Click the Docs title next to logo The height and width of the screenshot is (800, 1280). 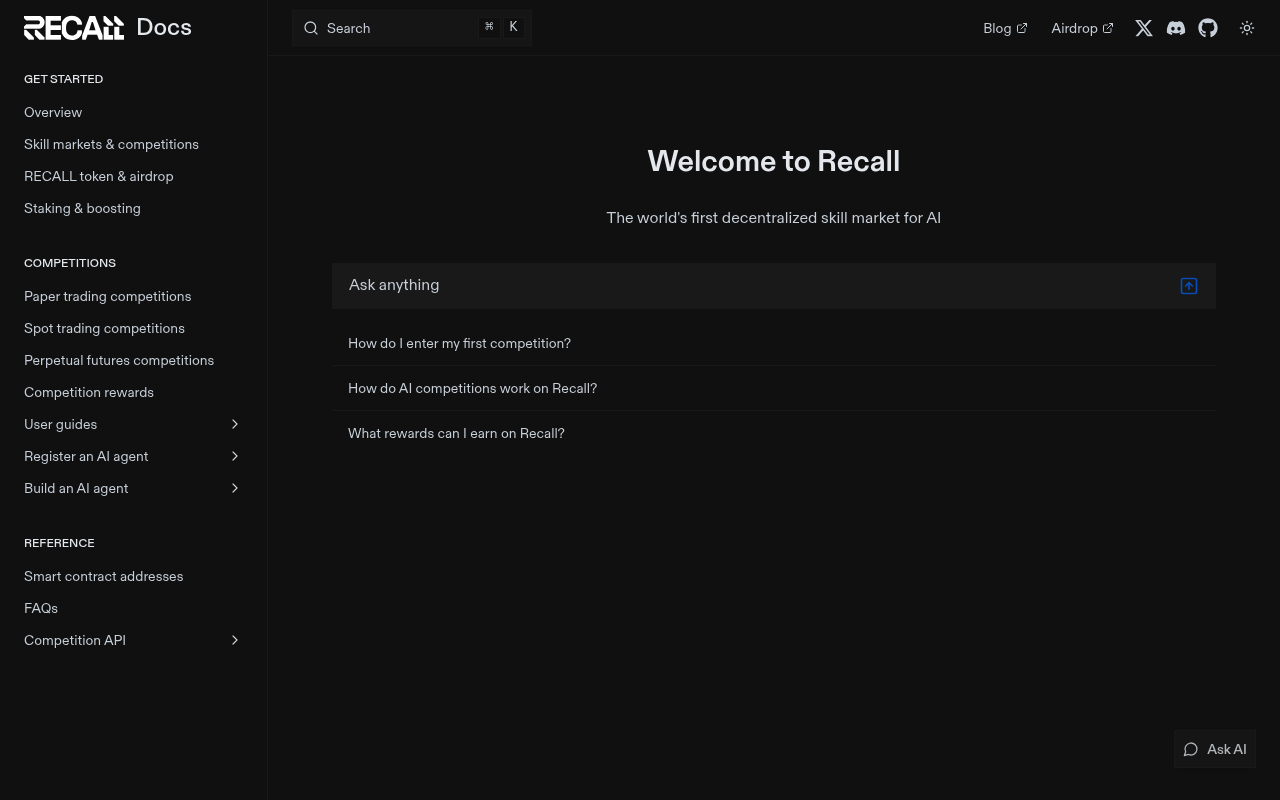(164, 28)
